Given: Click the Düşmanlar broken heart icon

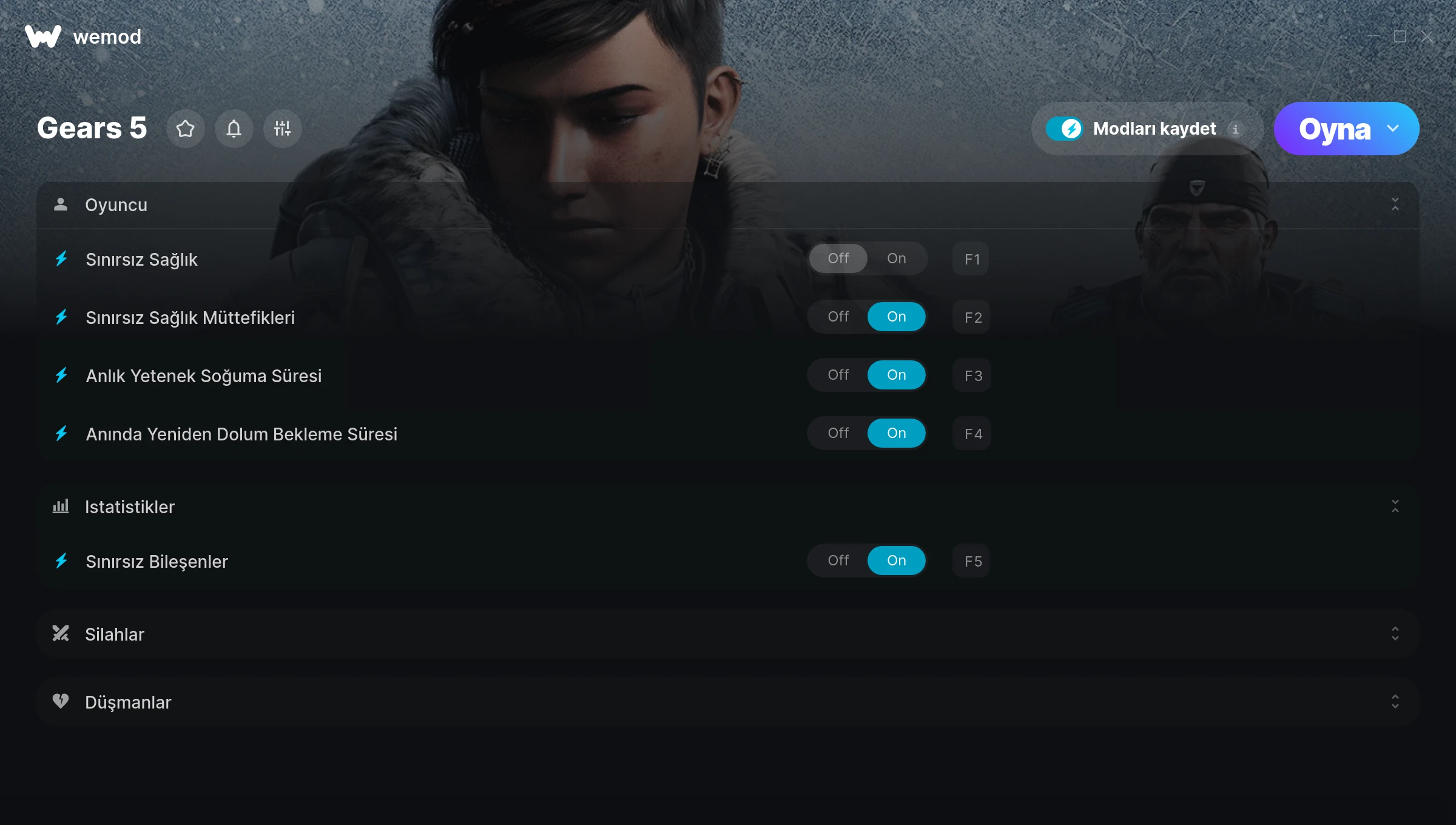Looking at the screenshot, I should click(x=61, y=702).
